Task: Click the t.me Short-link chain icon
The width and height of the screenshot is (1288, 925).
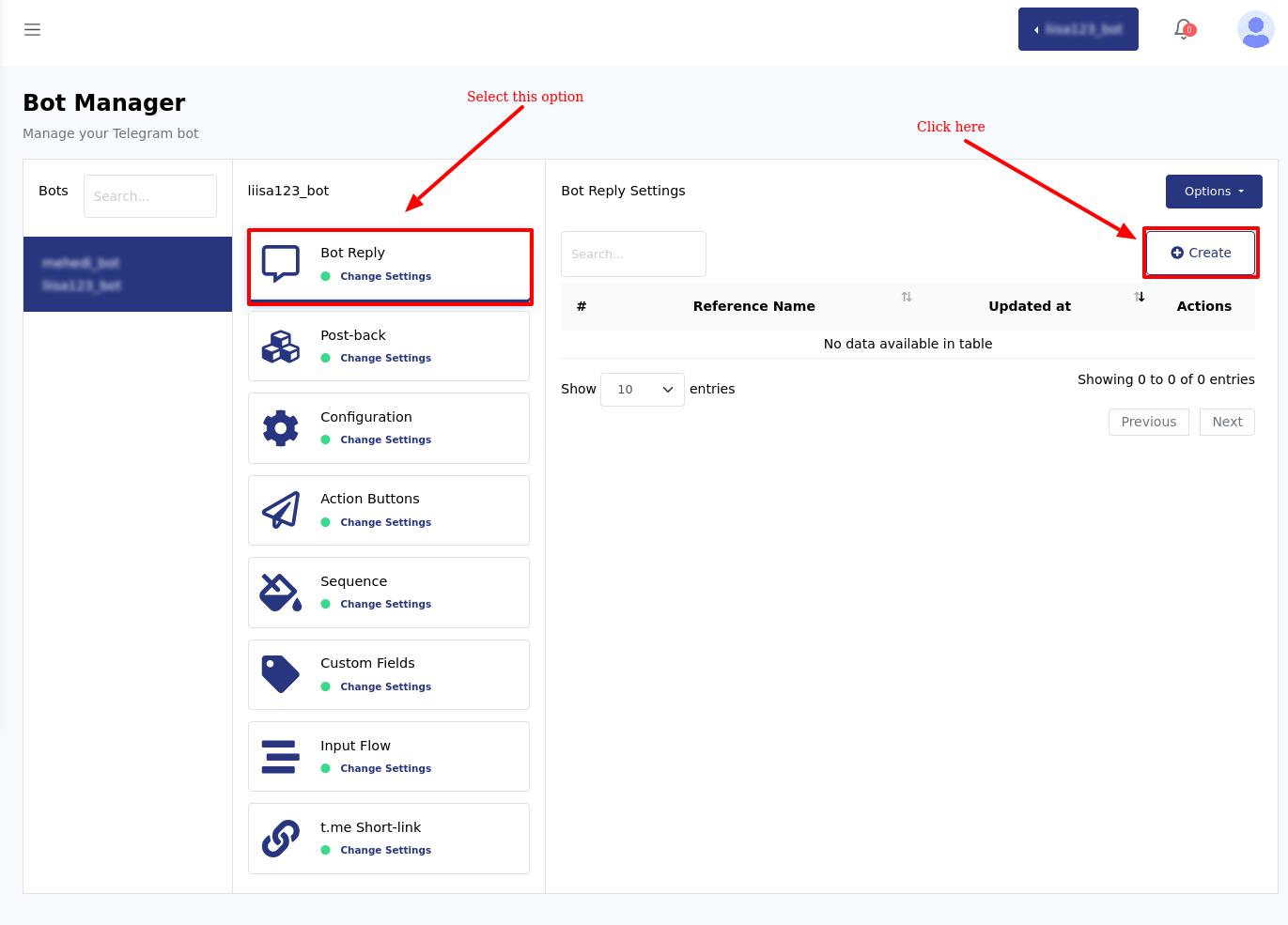Action: click(279, 838)
